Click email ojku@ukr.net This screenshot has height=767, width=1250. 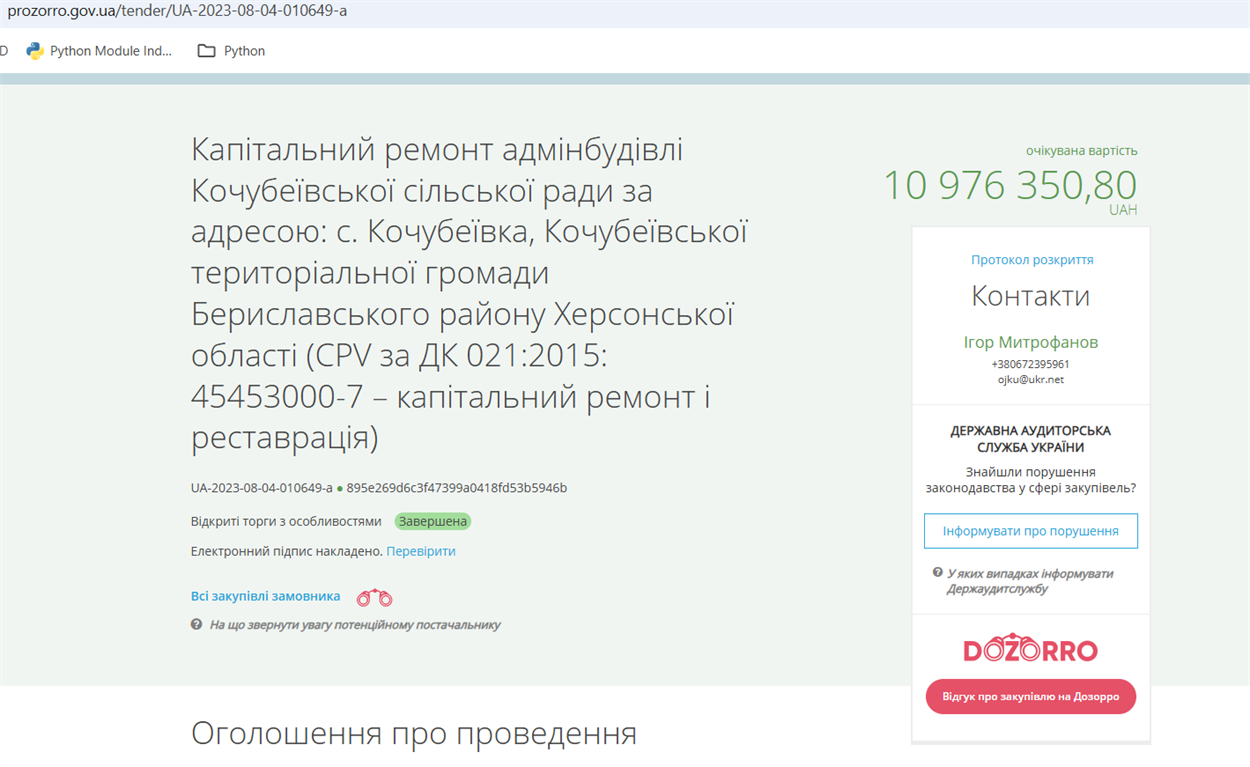[x=1030, y=380]
